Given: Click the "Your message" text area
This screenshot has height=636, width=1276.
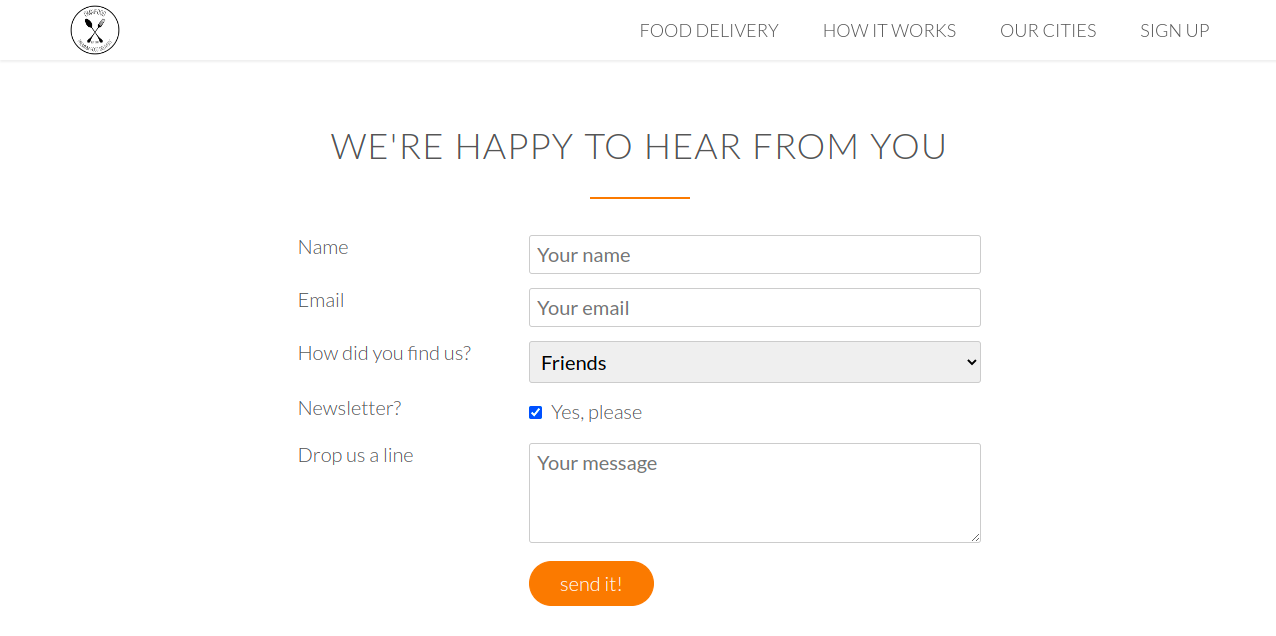Looking at the screenshot, I should tap(754, 492).
